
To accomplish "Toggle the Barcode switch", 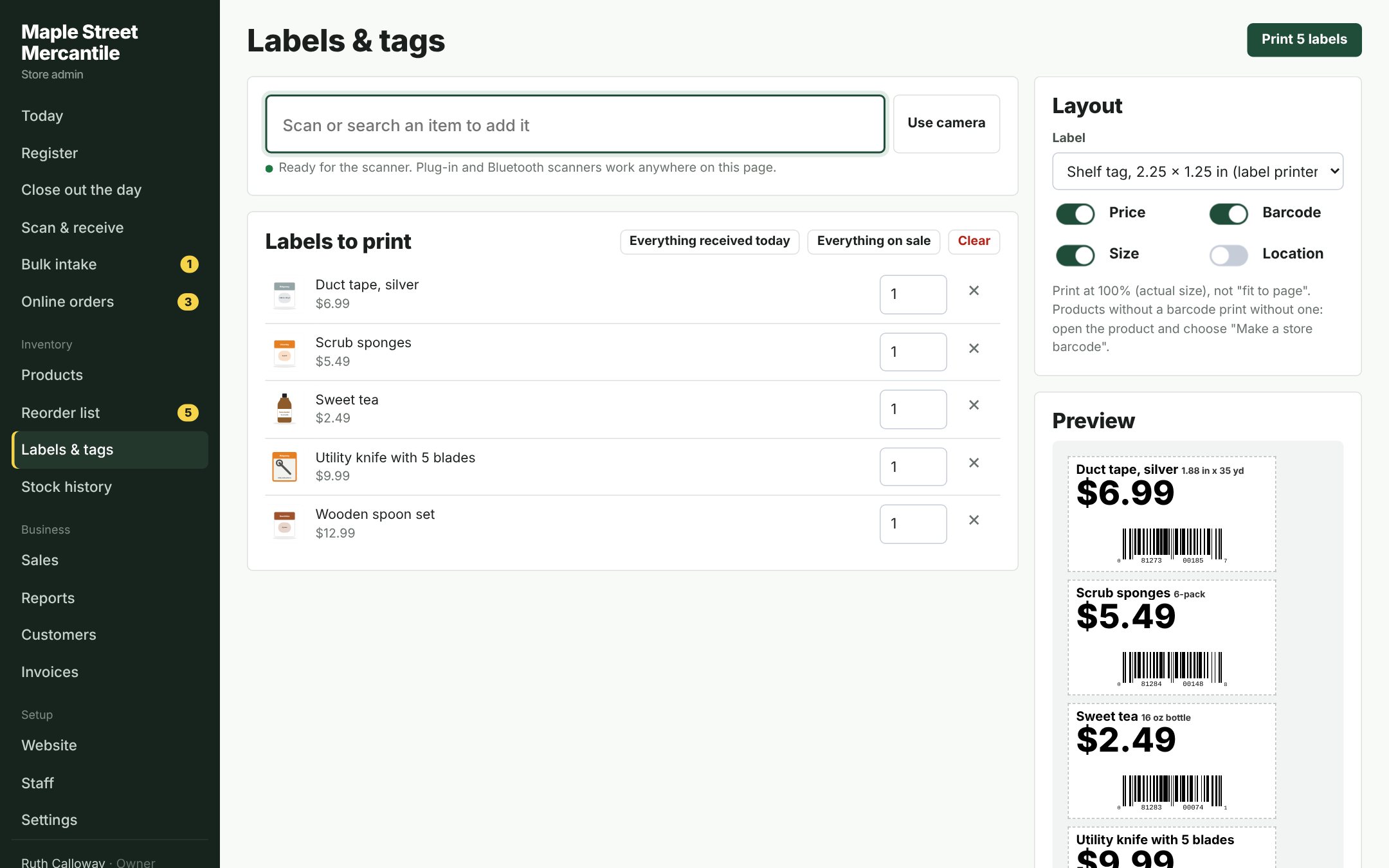I will click(1228, 213).
